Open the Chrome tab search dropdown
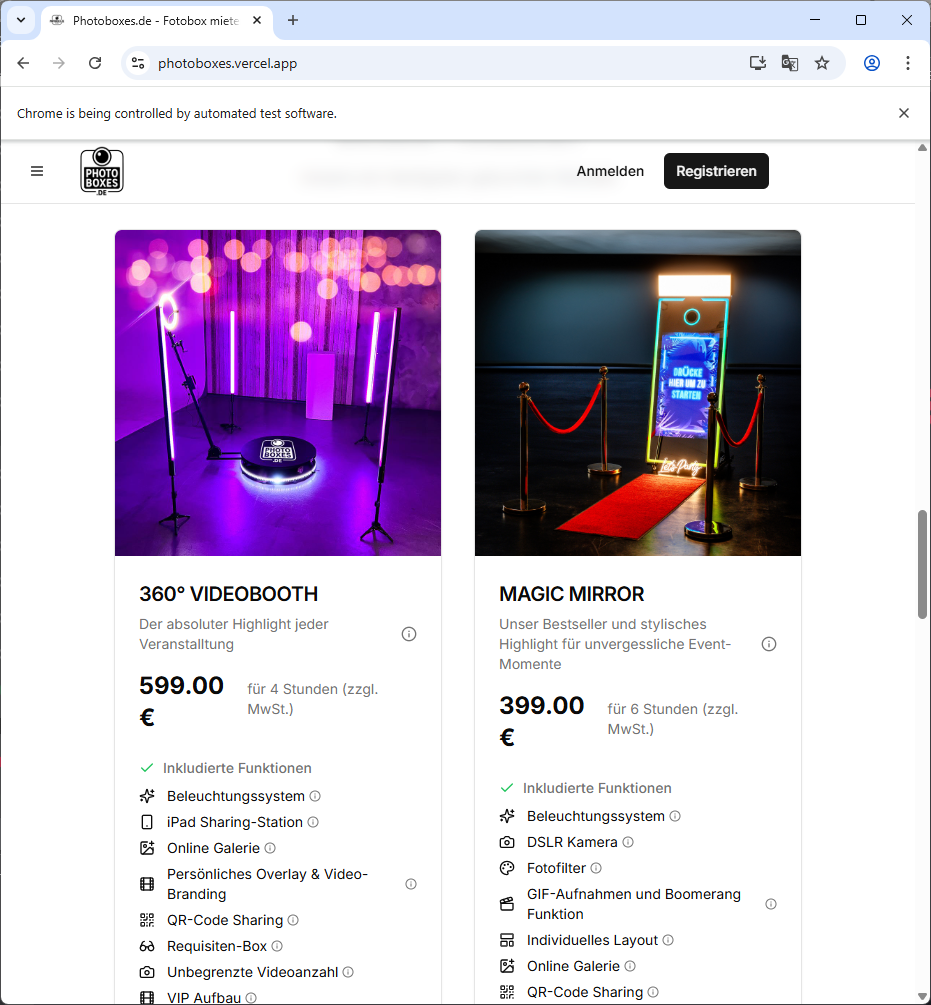Screen dimensions: 931x1005 tap(21, 20)
